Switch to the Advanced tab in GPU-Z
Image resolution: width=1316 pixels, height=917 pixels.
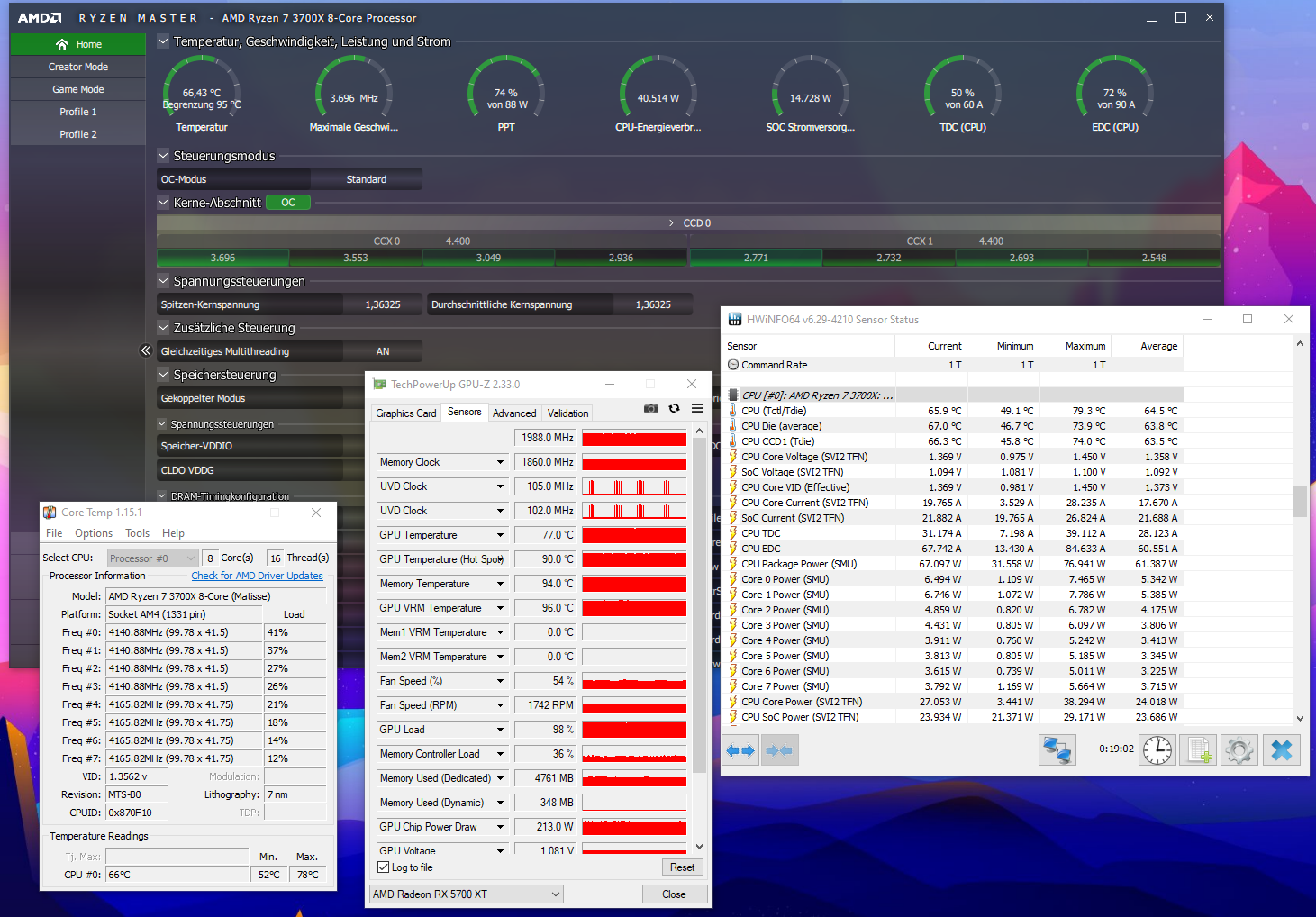click(x=514, y=413)
